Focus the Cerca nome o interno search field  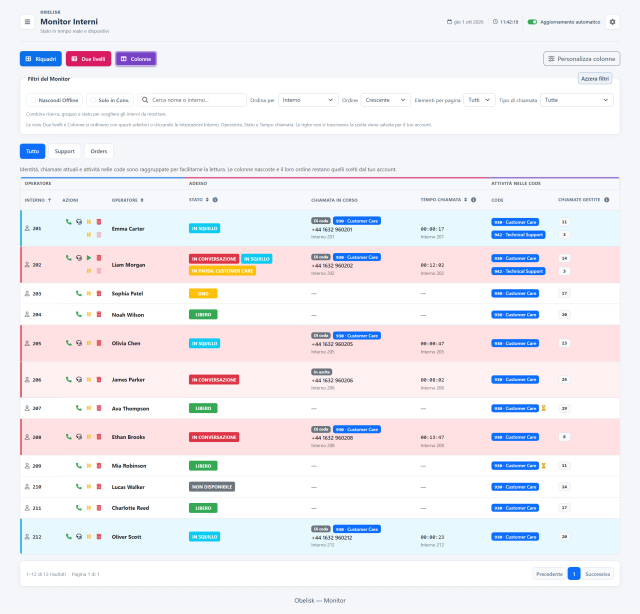[x=192, y=100]
